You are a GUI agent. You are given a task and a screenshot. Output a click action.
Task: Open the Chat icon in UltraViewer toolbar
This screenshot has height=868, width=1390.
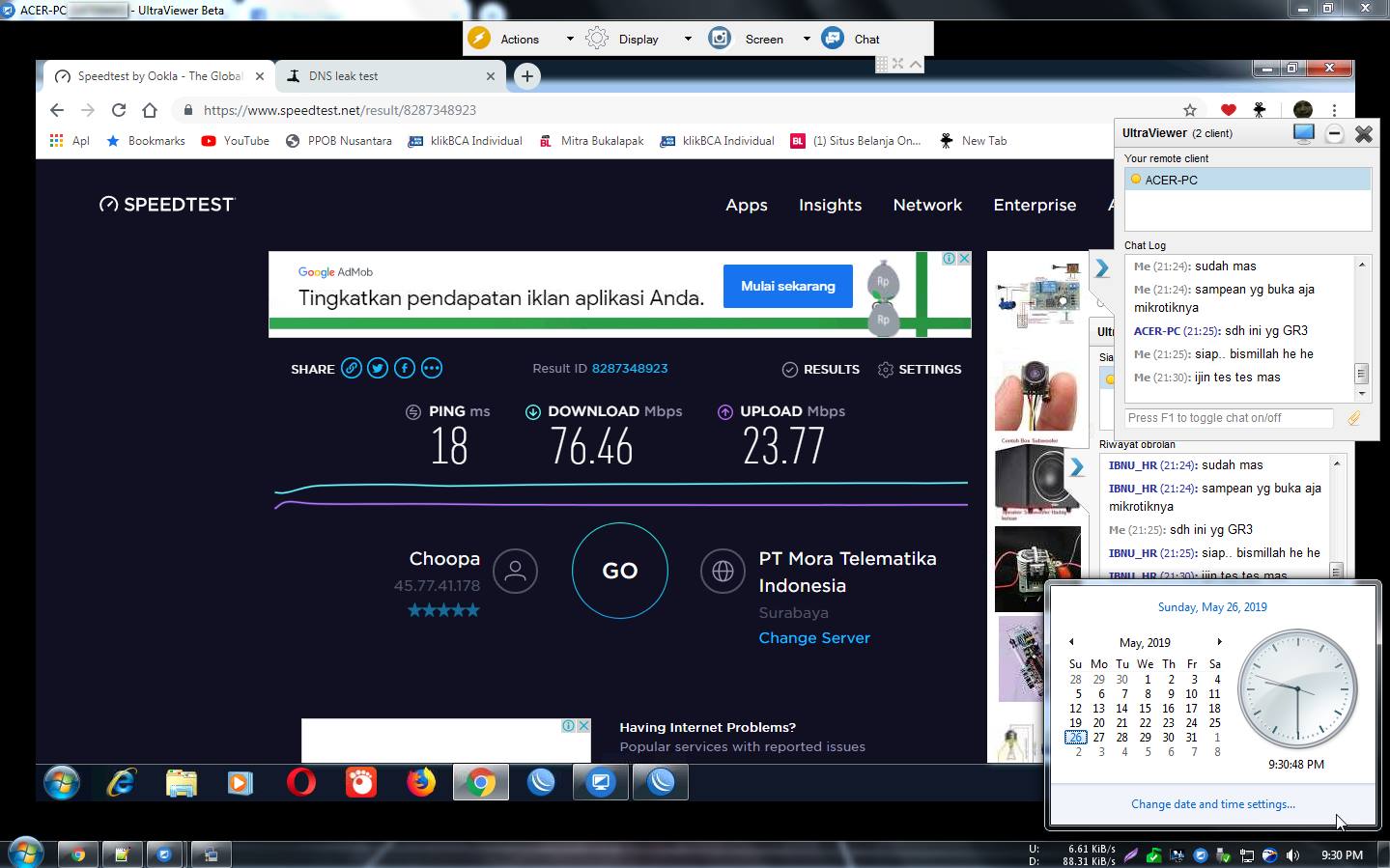[x=833, y=39]
